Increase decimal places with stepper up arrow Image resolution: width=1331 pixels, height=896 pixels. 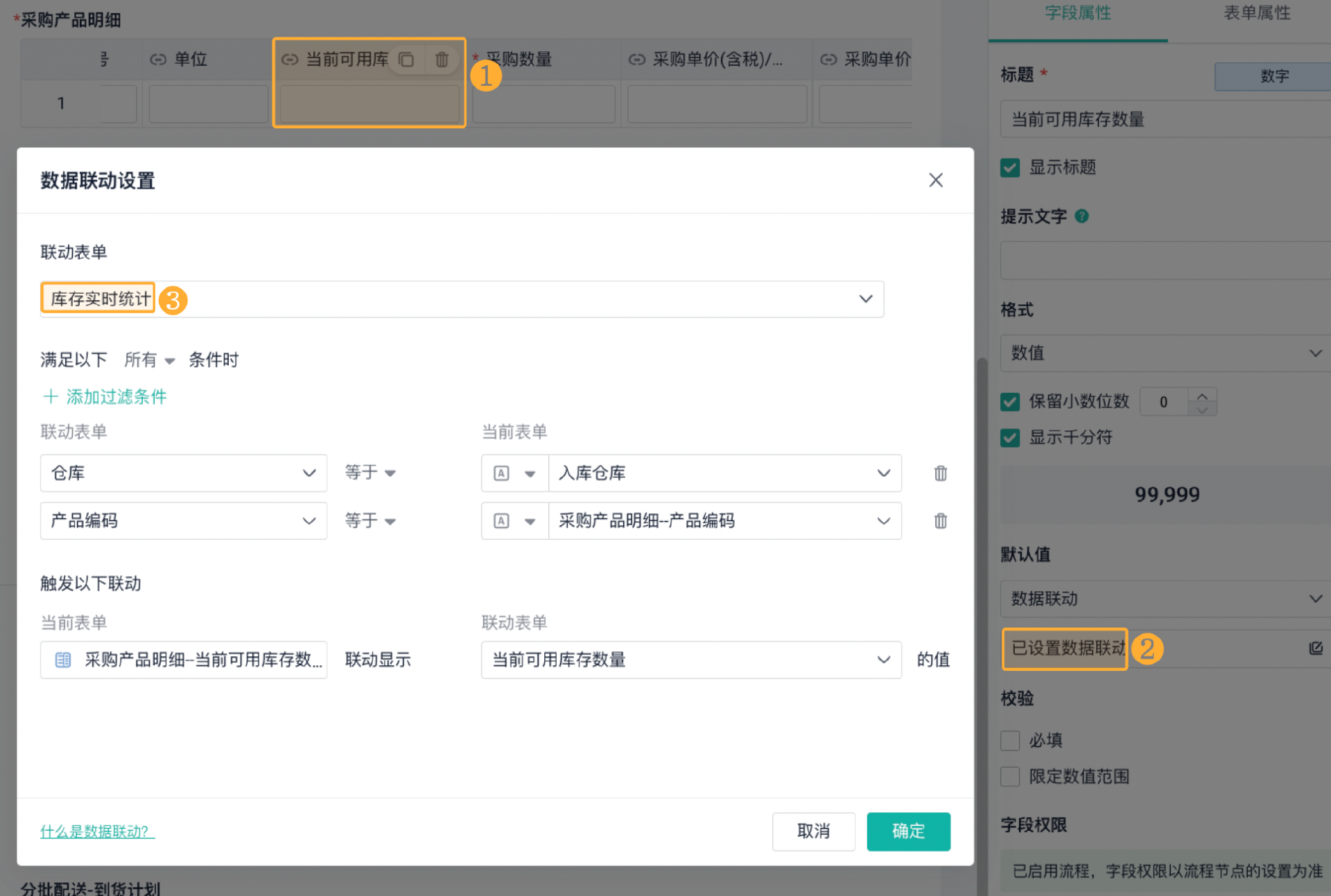[x=1202, y=395]
